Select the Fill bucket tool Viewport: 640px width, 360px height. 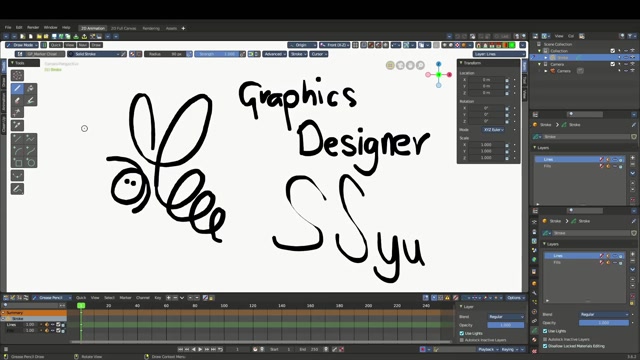(x=31, y=89)
